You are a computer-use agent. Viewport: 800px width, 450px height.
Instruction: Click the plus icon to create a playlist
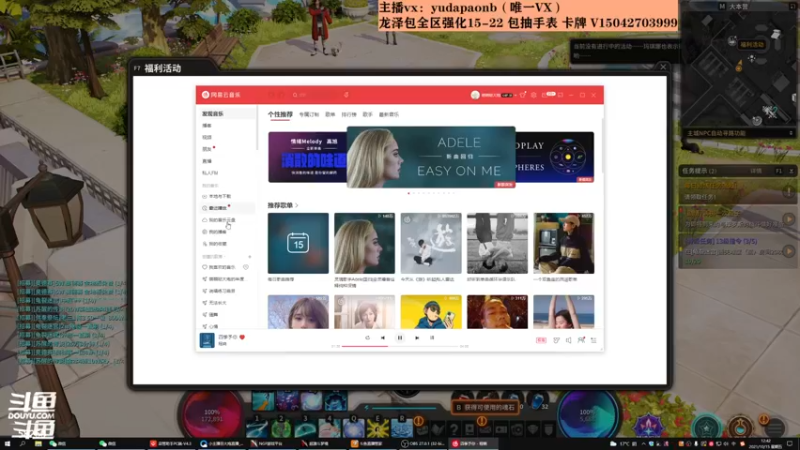pos(249,257)
